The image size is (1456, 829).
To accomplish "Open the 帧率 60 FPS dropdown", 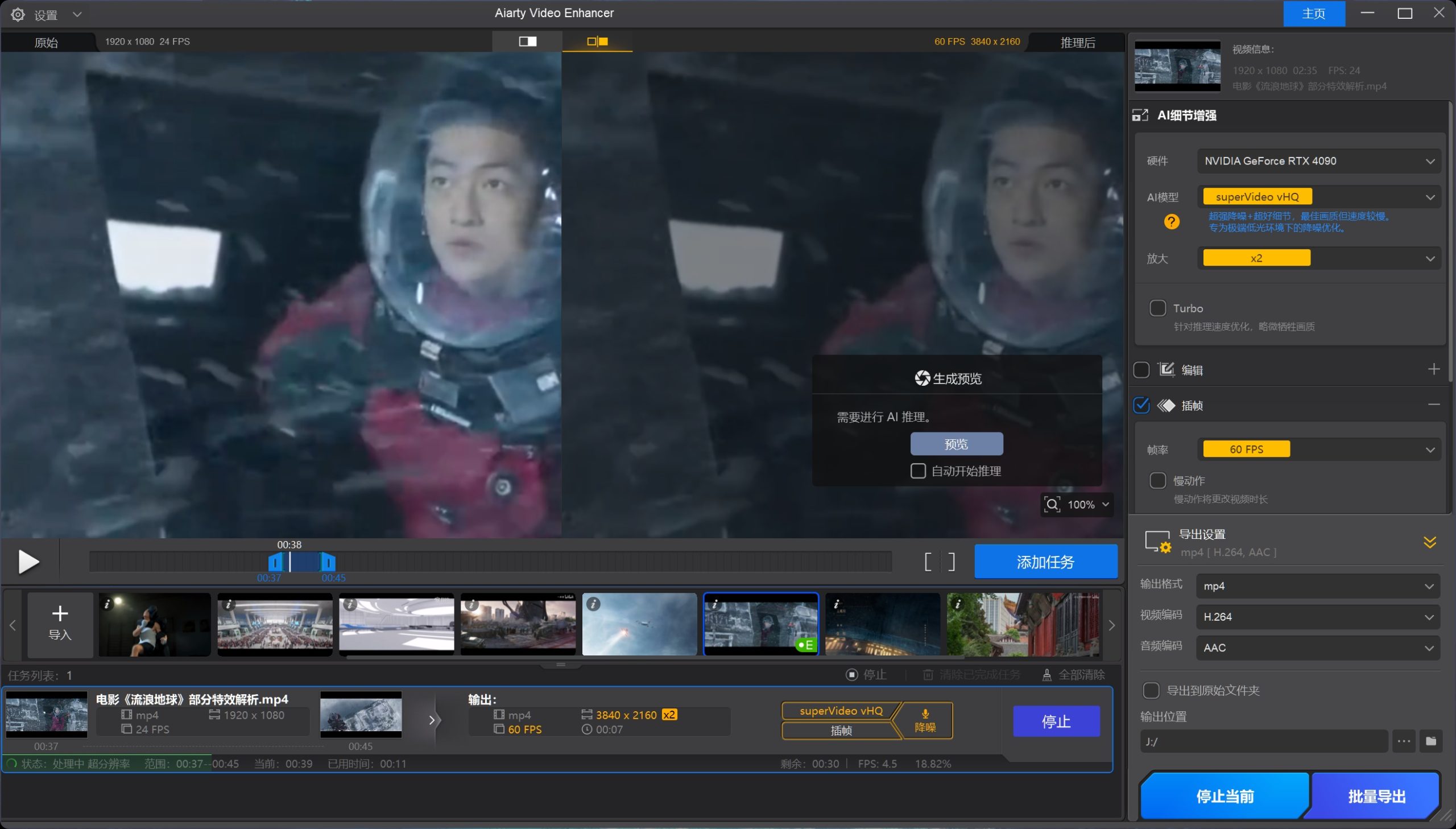I will click(1318, 449).
